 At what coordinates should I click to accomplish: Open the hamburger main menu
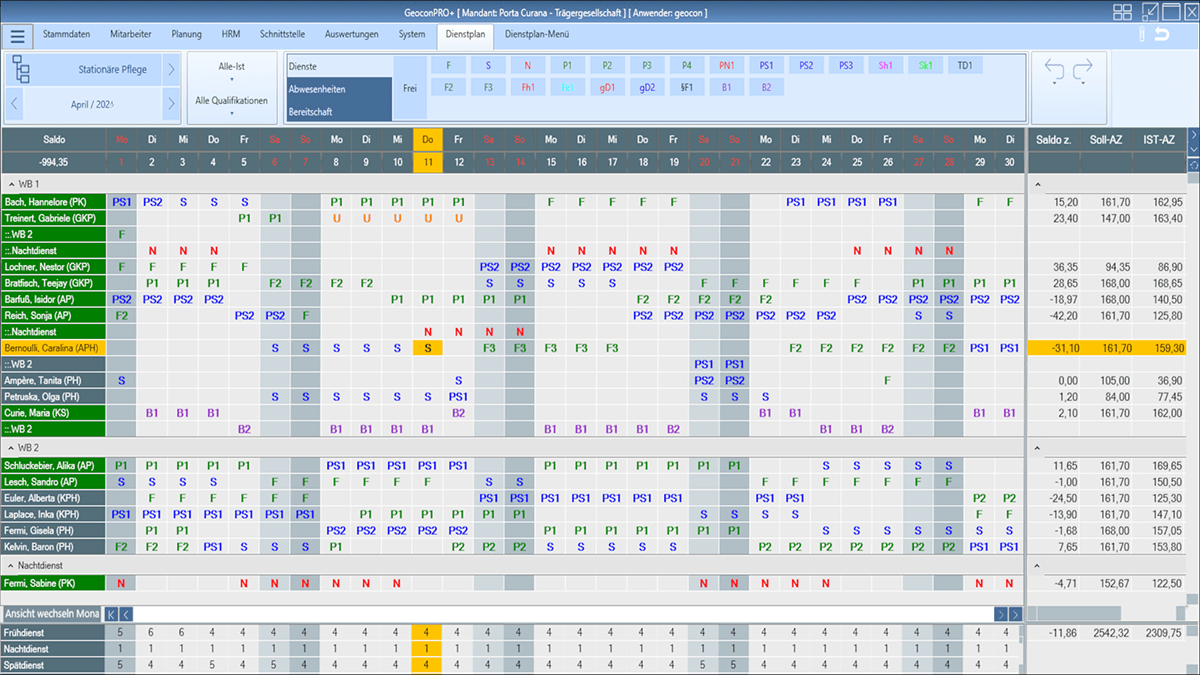pyautogui.click(x=17, y=36)
